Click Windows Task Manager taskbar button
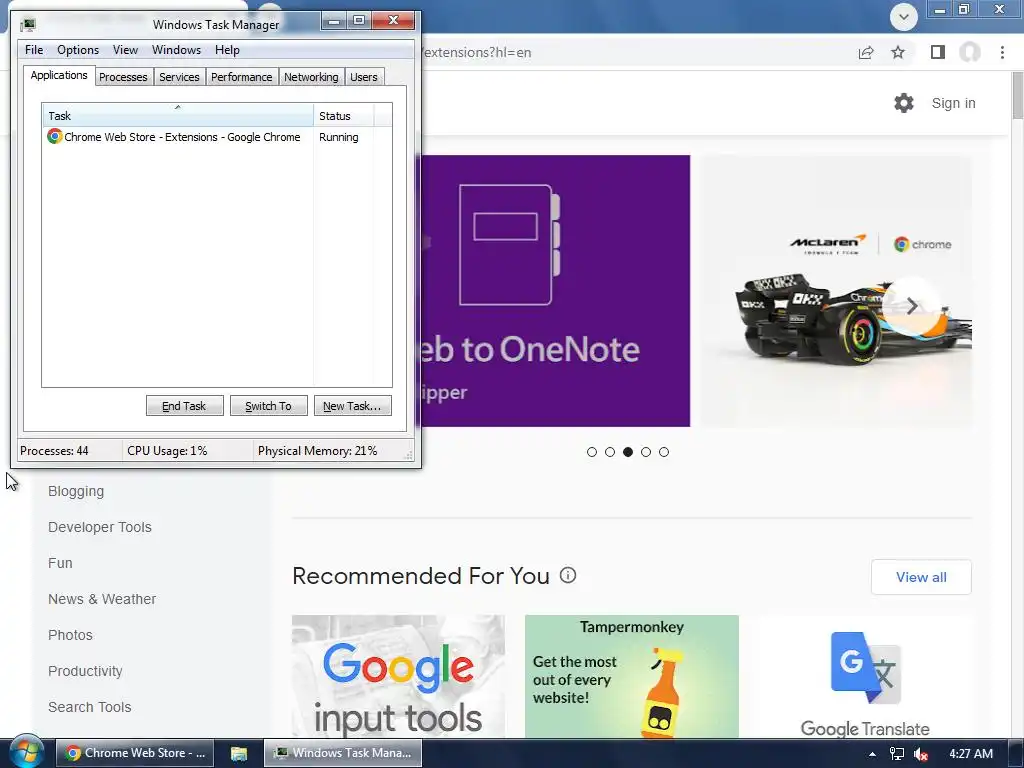 pyautogui.click(x=343, y=753)
